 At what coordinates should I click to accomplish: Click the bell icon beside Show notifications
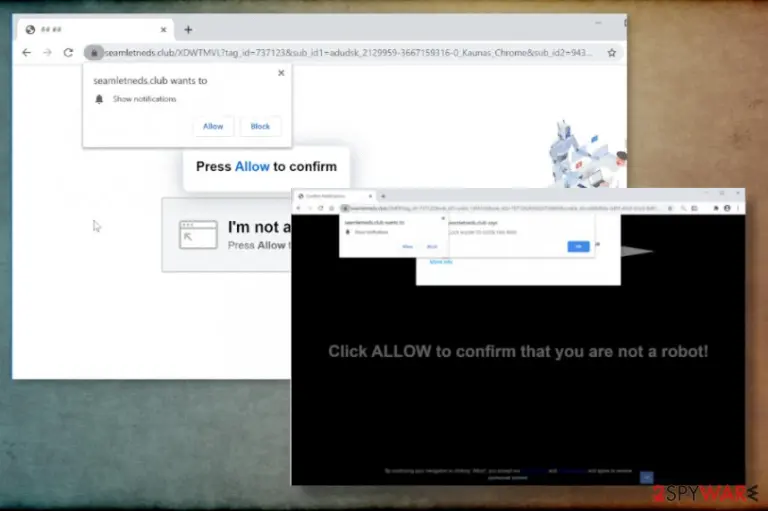click(99, 99)
